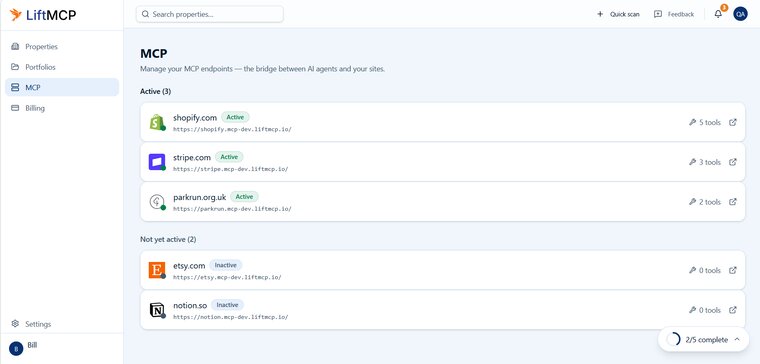Screen dimensions: 760x364
Task: Click the search magnifier icon
Action: click(145, 14)
